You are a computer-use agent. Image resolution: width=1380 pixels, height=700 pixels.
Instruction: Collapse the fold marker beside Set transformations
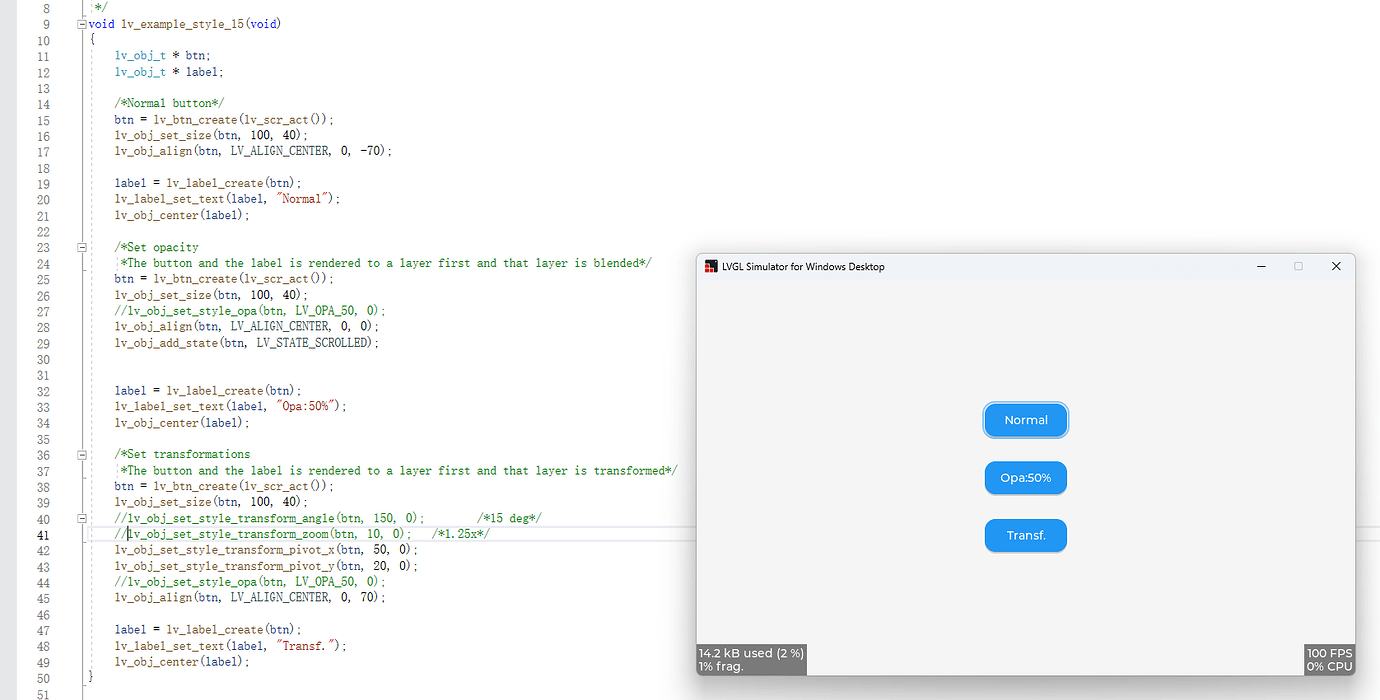coord(80,453)
